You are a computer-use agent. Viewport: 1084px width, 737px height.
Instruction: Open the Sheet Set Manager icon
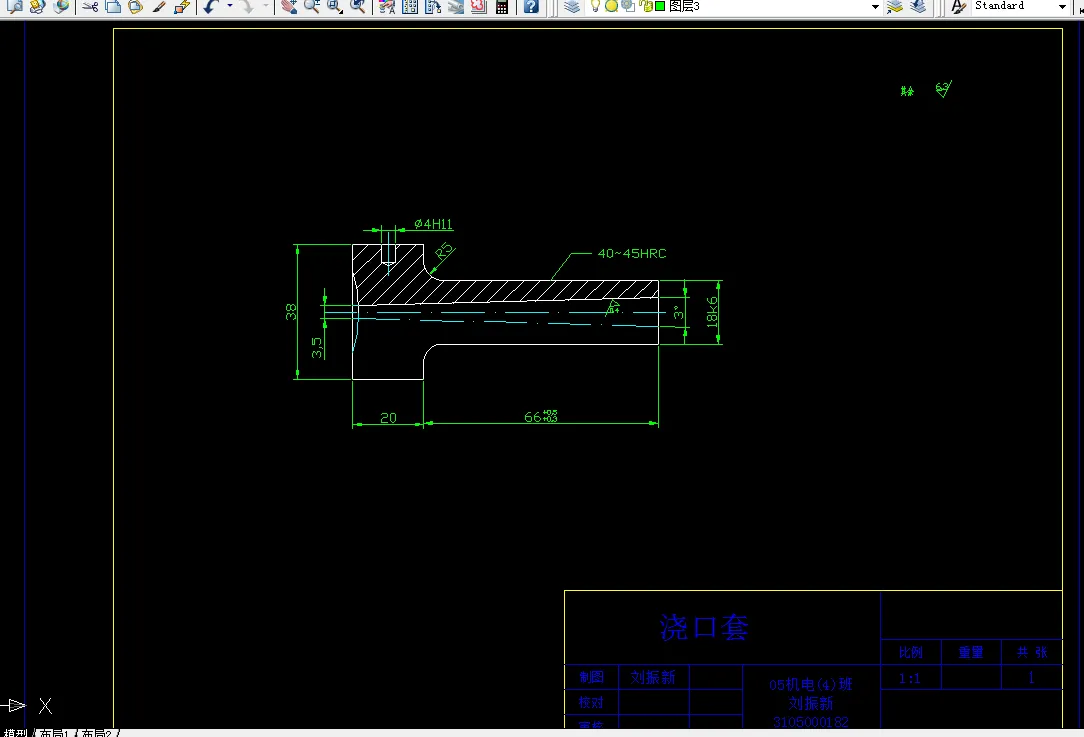[456, 7]
